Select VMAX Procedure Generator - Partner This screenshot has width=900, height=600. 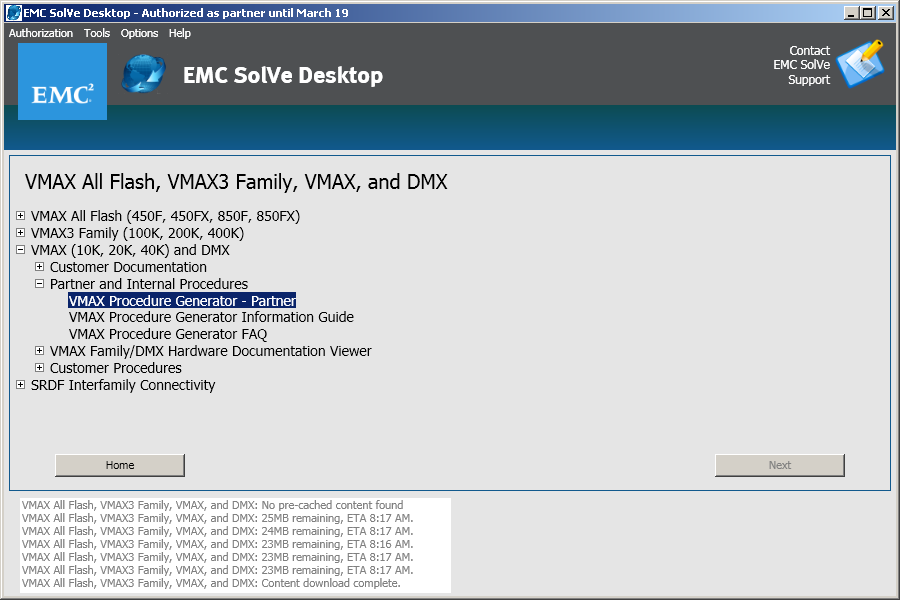(x=182, y=301)
